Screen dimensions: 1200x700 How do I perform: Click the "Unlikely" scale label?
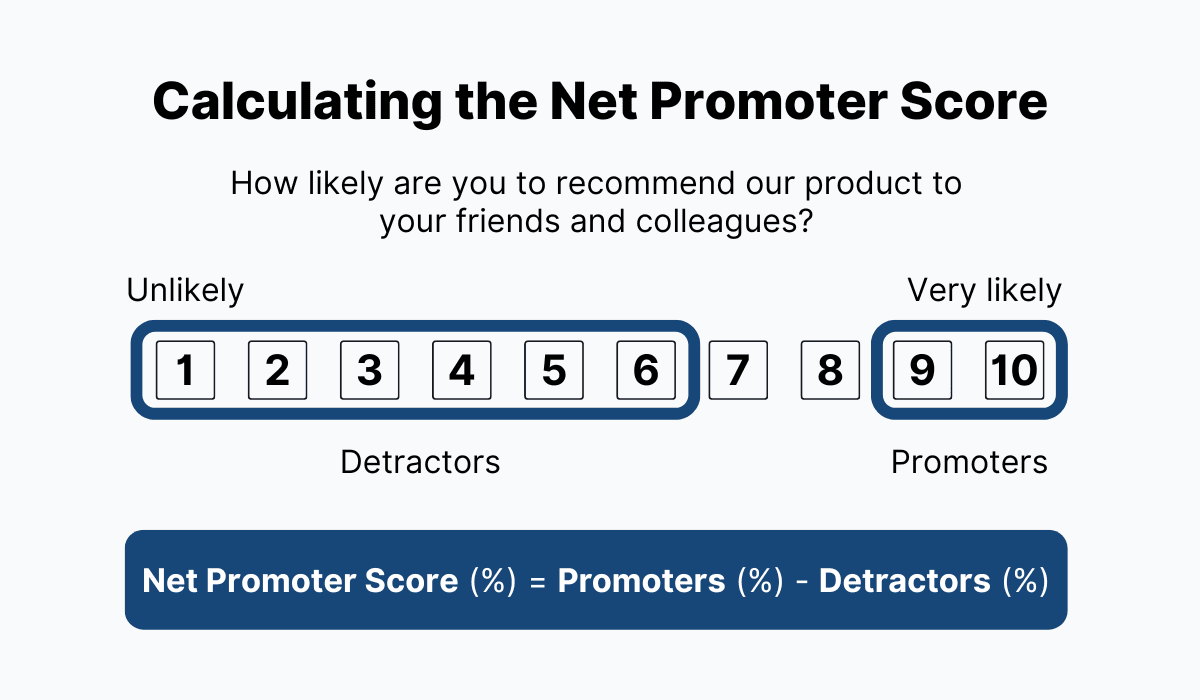click(x=185, y=291)
